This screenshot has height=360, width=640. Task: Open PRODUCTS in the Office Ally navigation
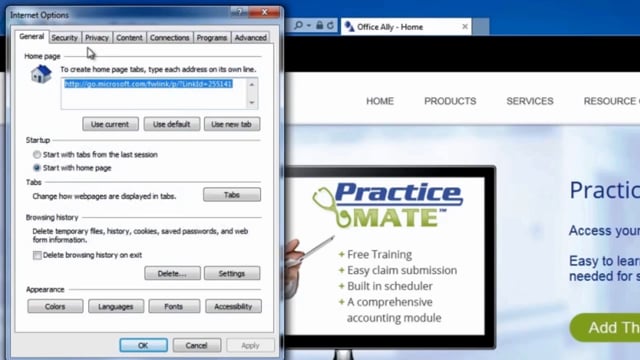tap(450, 101)
